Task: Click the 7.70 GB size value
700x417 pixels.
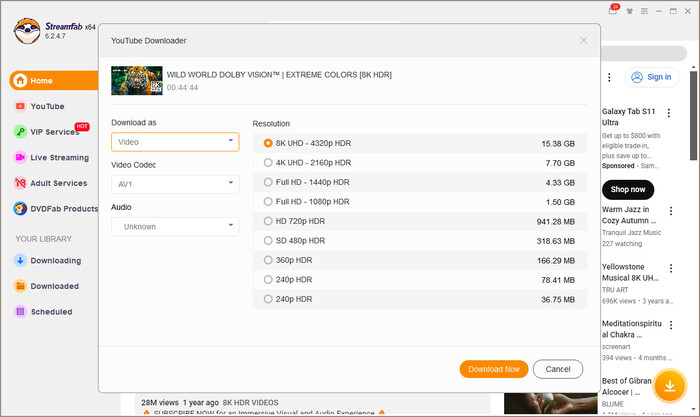Action: [x=560, y=163]
